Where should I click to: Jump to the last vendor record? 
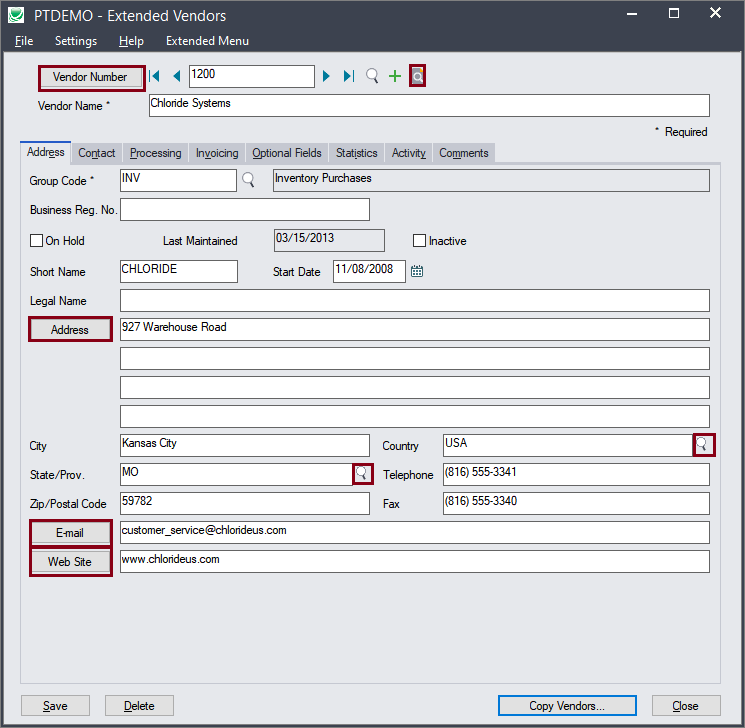tap(348, 76)
